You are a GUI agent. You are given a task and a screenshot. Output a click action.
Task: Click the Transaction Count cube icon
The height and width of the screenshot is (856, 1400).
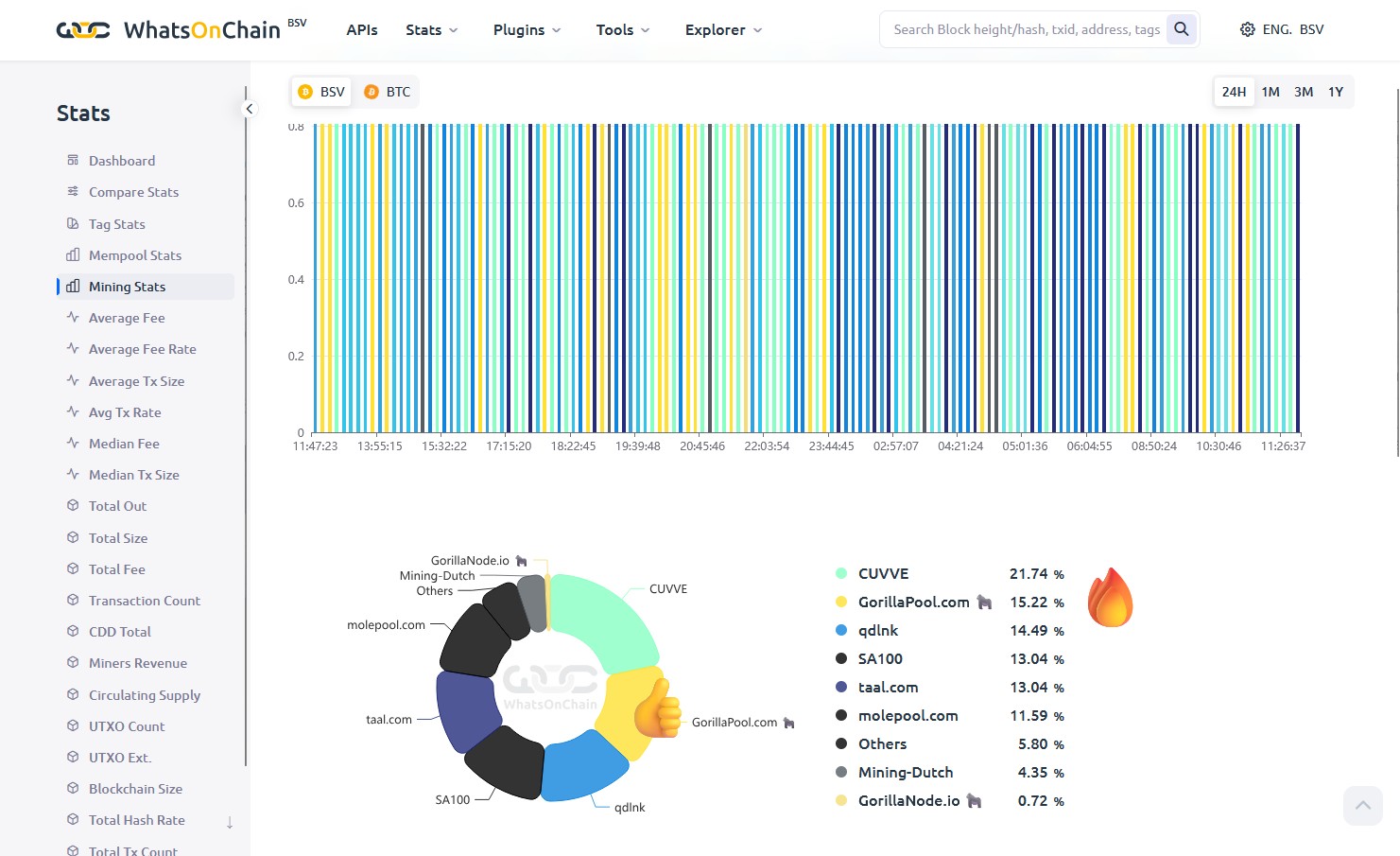[73, 601]
